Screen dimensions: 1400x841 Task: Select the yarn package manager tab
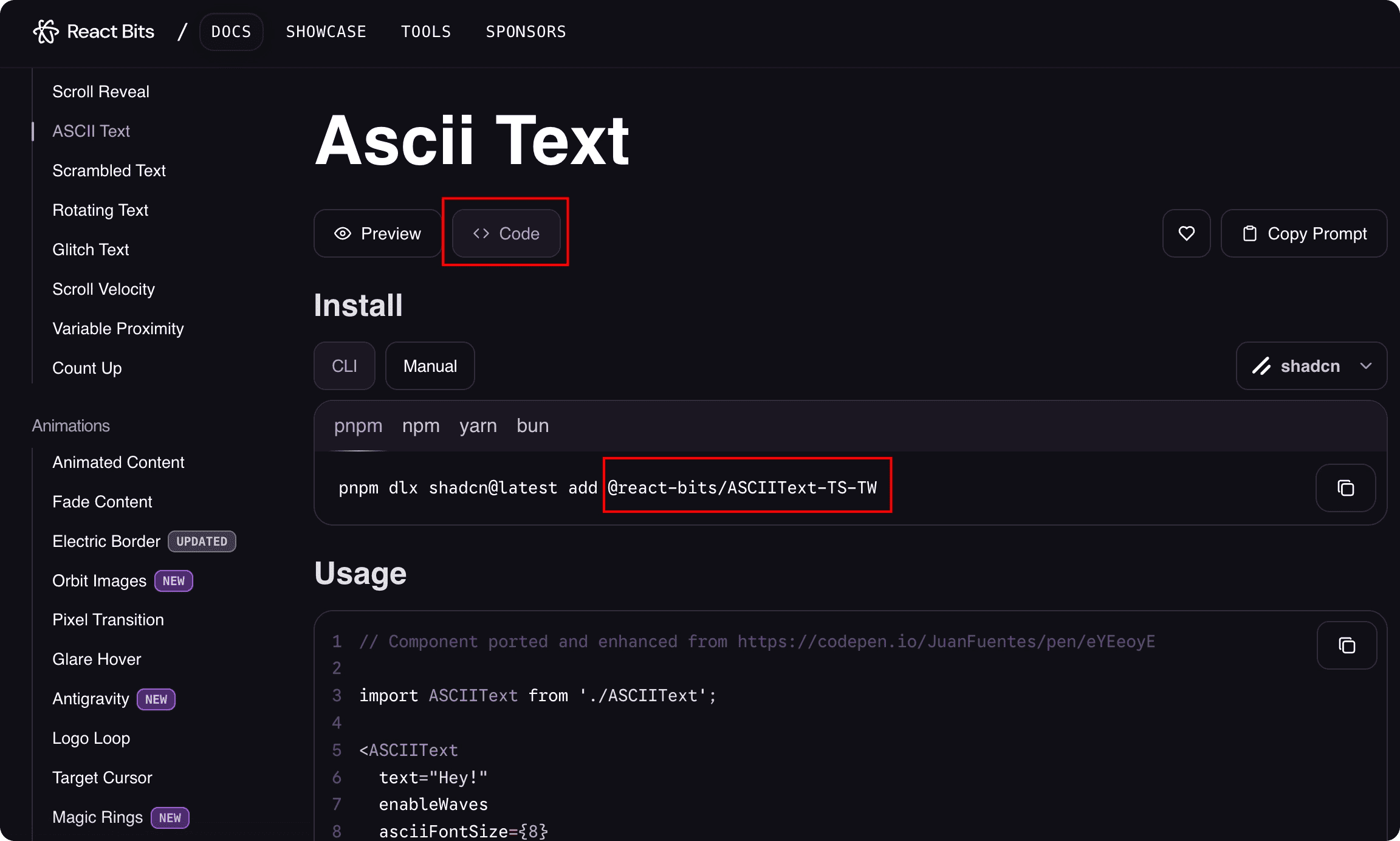pos(478,426)
